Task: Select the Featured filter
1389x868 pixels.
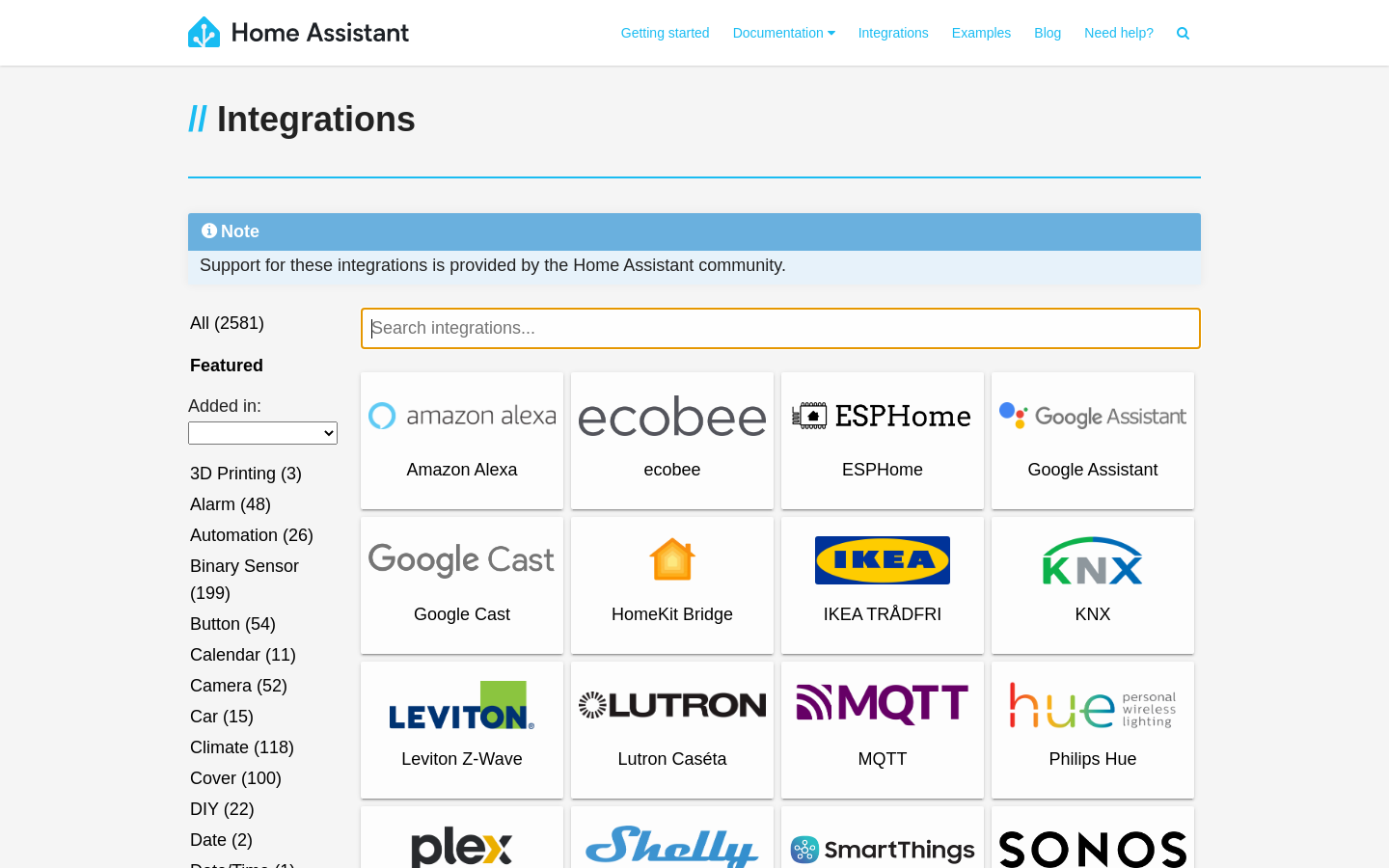Action: [x=227, y=366]
